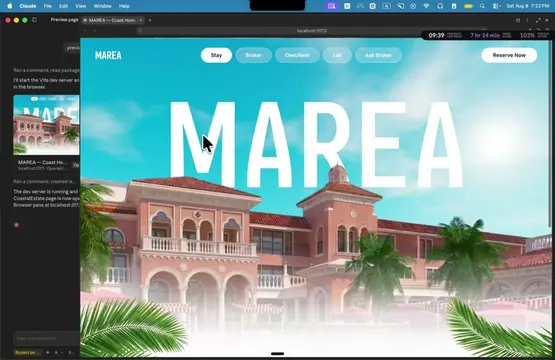
Task: Open the Help menu
Action: tap(124, 6)
